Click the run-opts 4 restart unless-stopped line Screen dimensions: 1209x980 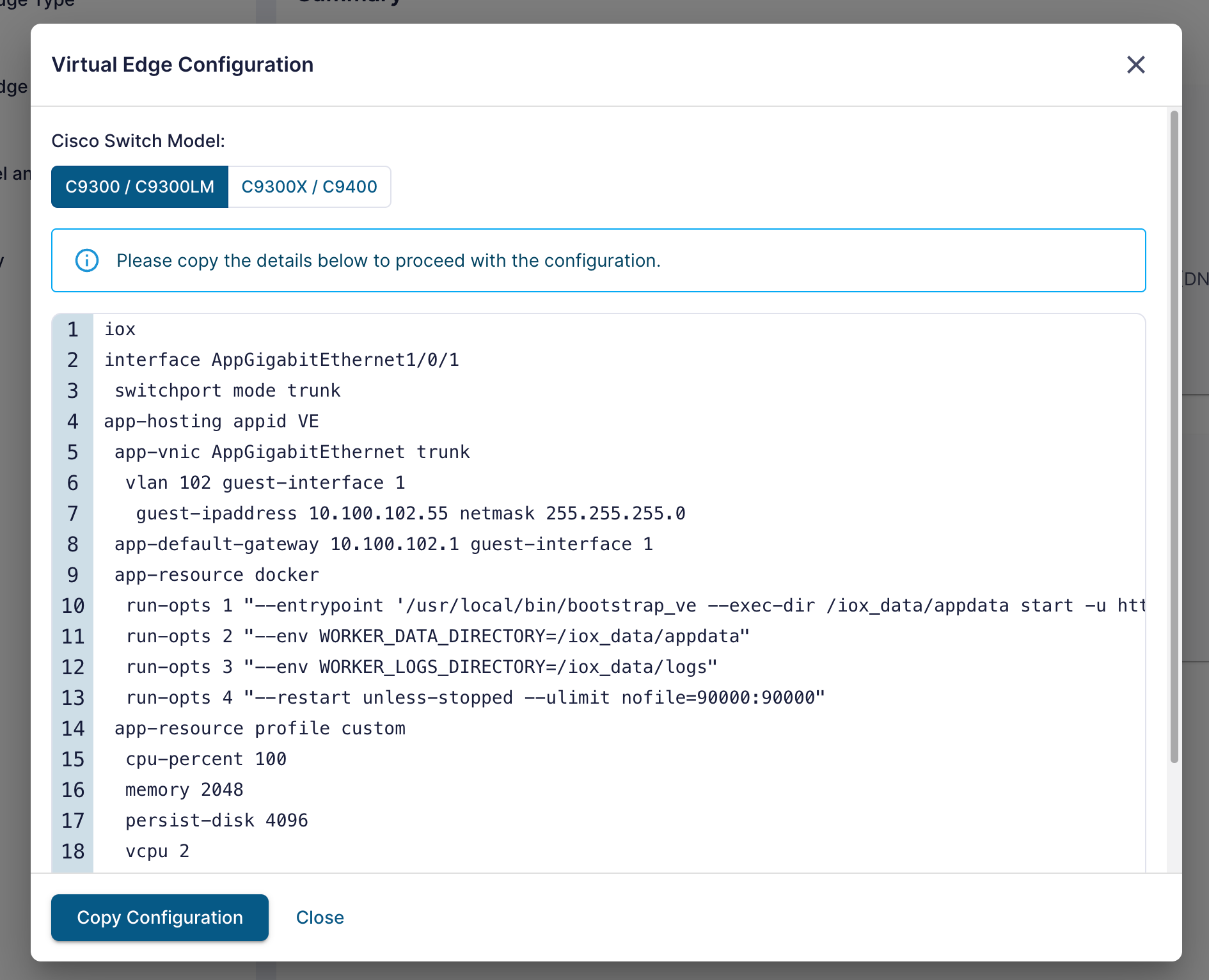475,698
